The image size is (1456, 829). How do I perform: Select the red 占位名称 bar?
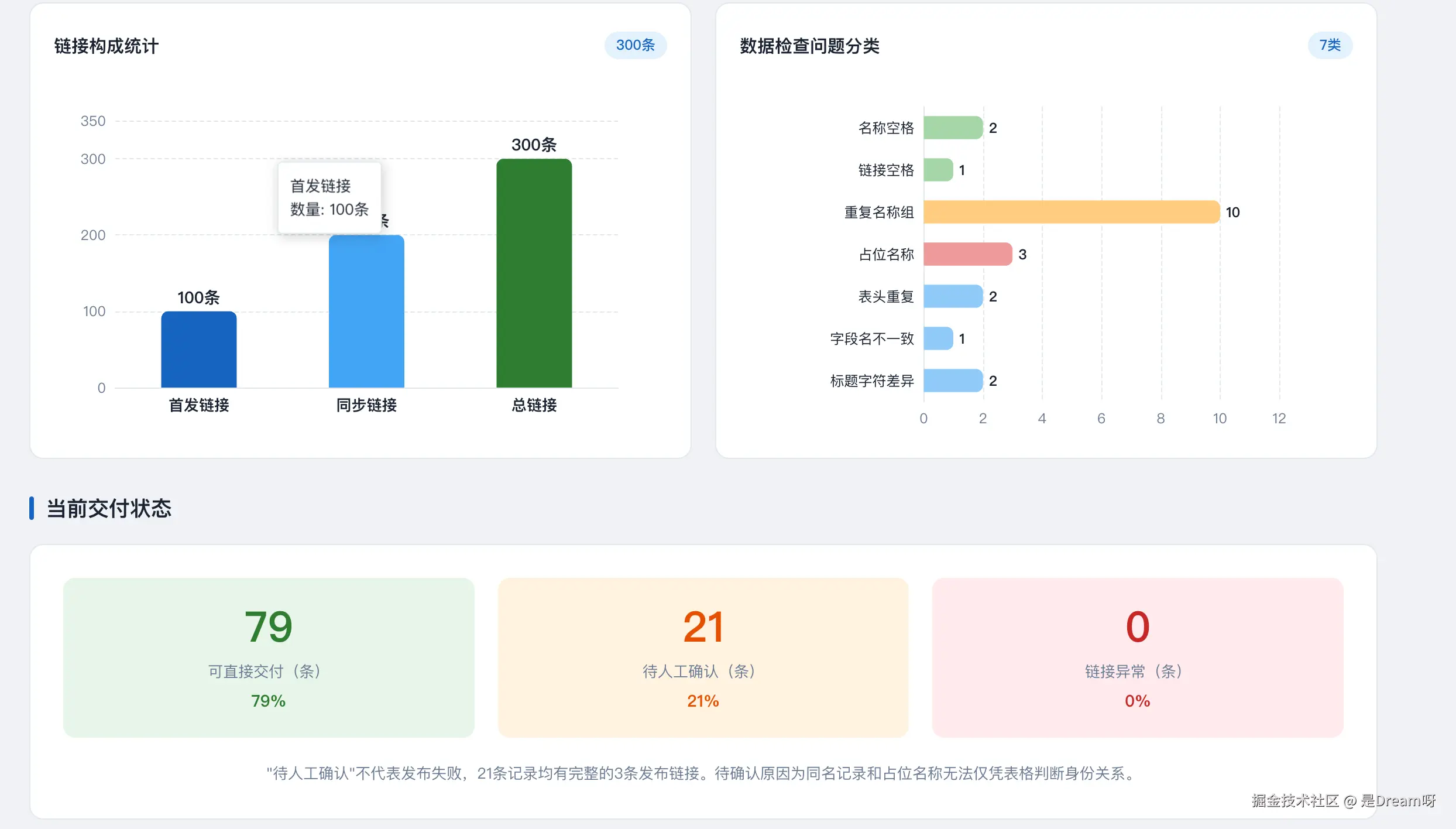tap(968, 254)
